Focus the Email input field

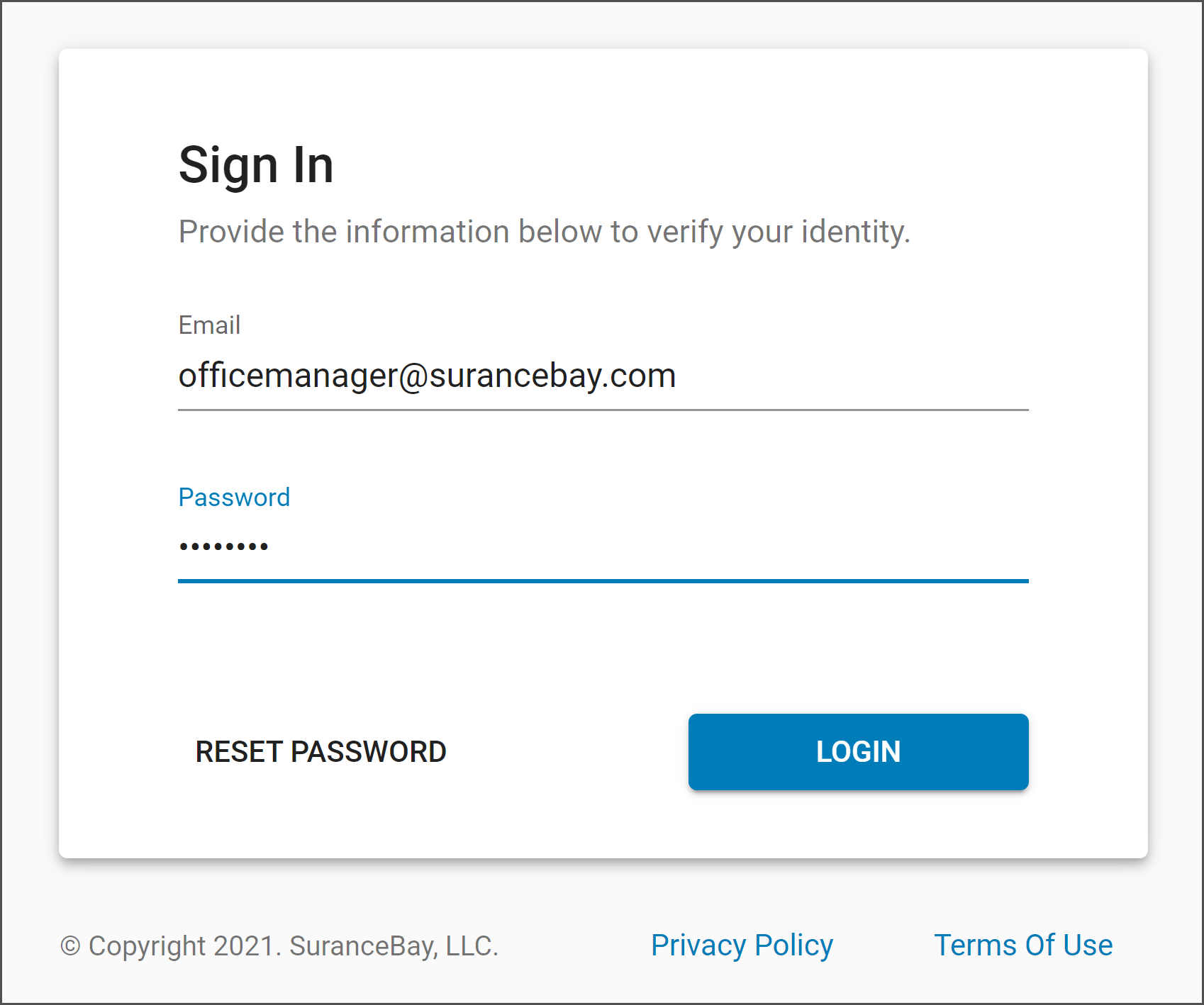[603, 376]
